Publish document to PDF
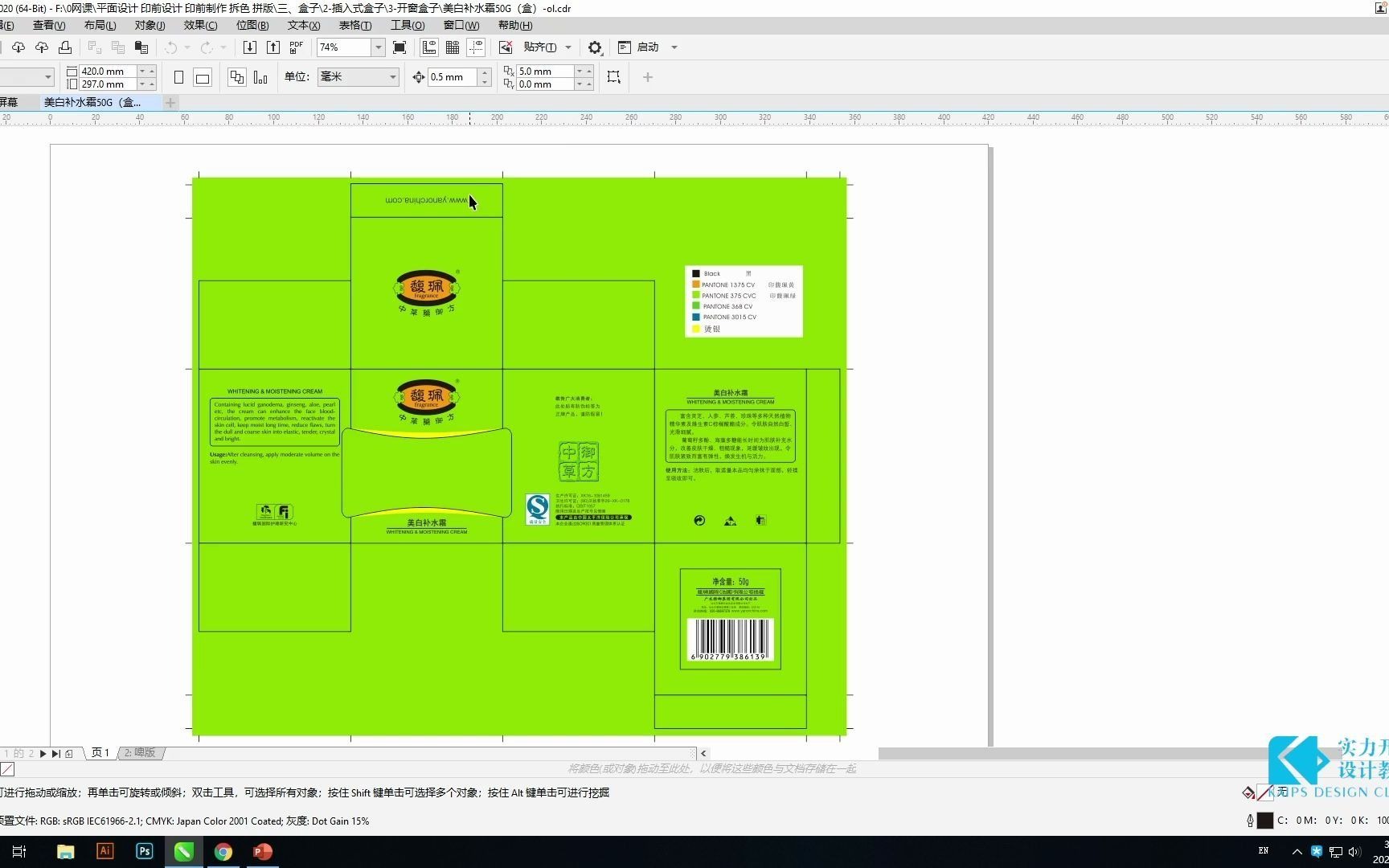 tap(296, 47)
